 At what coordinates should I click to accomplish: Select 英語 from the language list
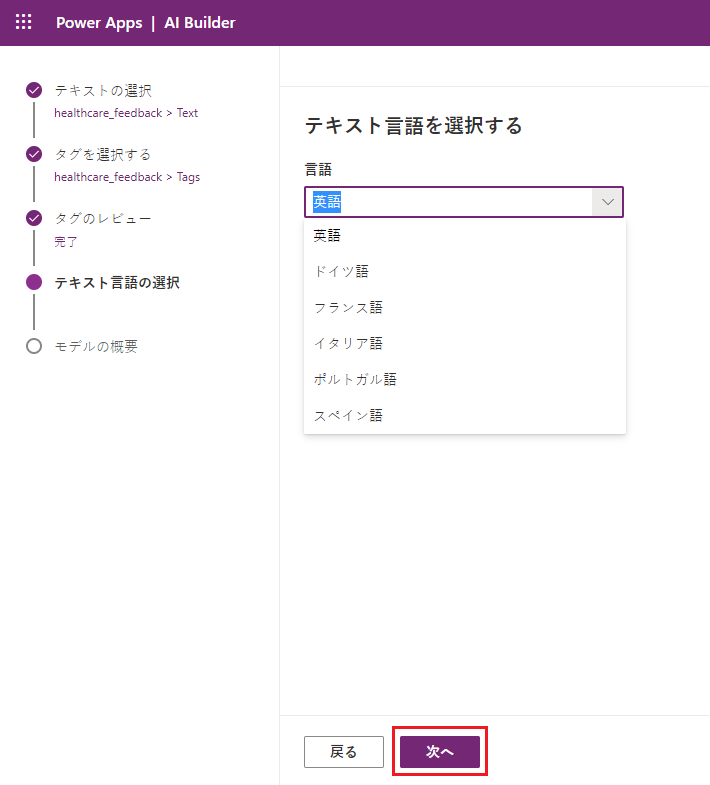coord(328,236)
